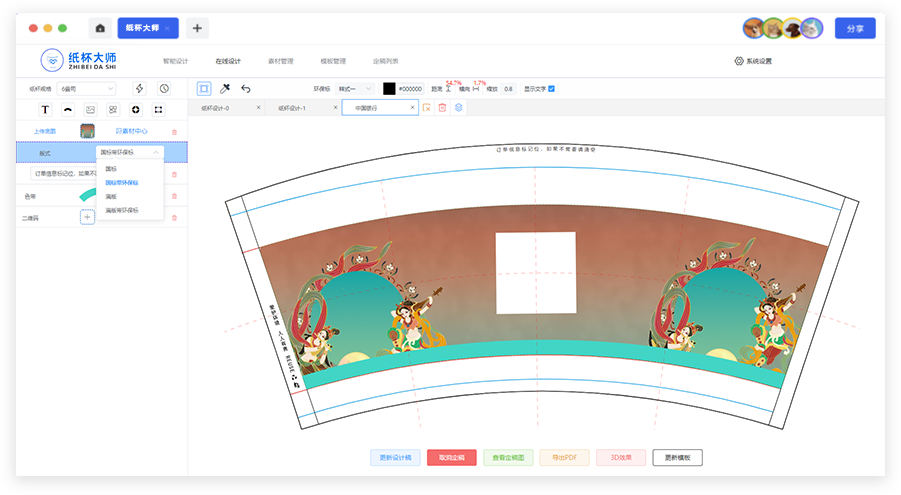Choose 国标 option in layout list
901x495 pixels.
pos(111,169)
